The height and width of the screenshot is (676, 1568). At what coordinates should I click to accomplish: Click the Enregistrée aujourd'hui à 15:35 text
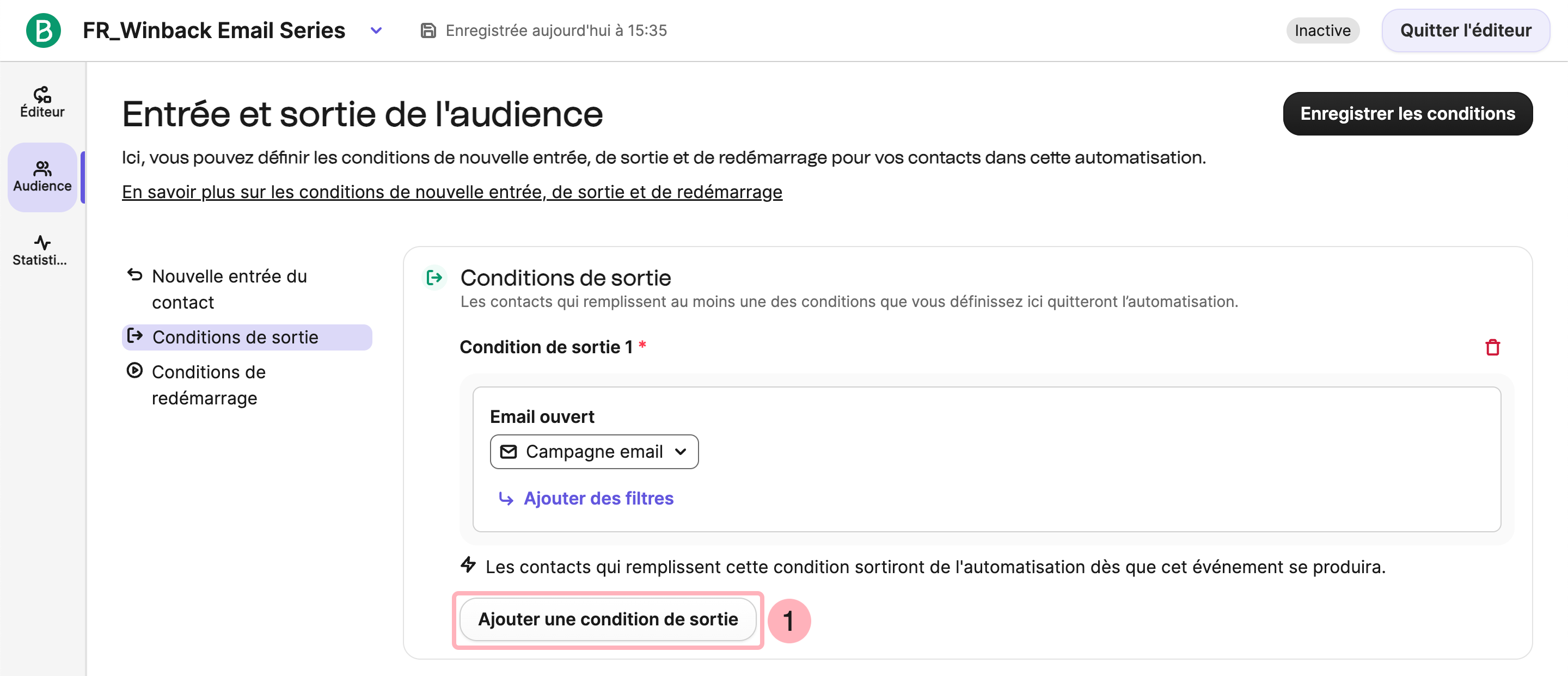point(556,30)
